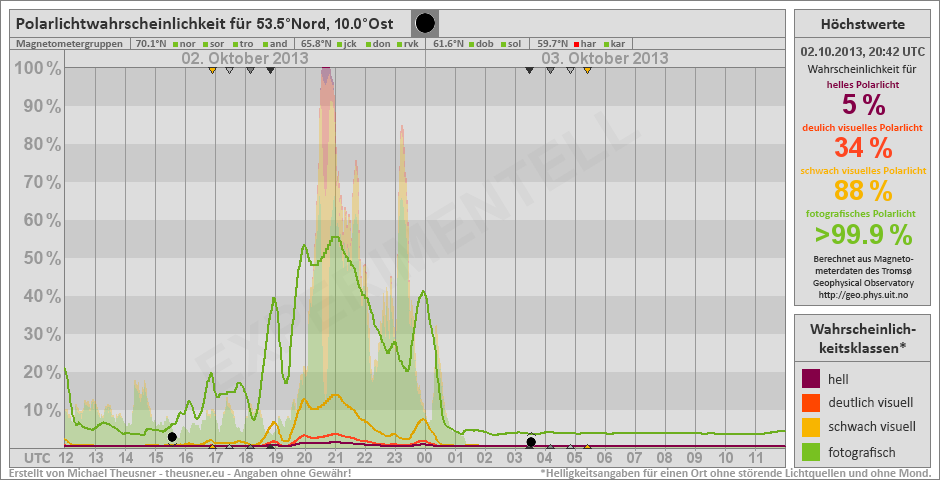This screenshot has width=940, height=480.
Task: Click the green 'jck' station indicator
Action: (341, 44)
